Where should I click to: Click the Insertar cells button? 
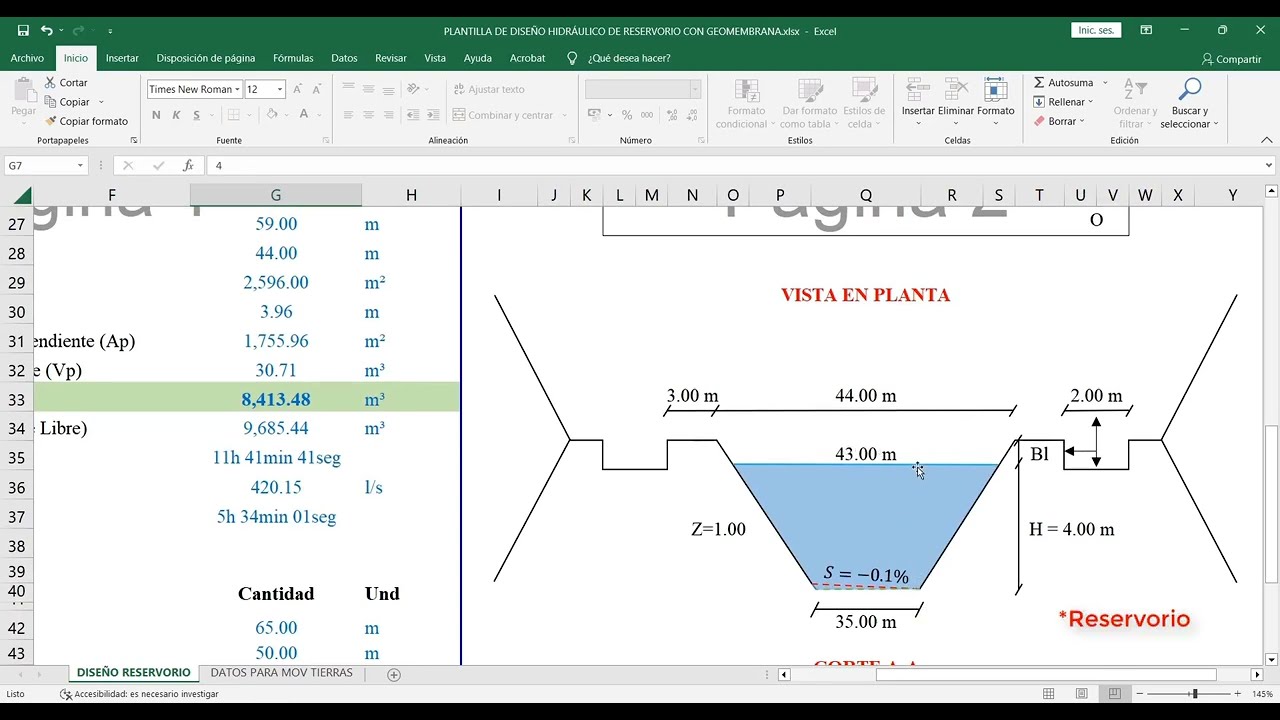pos(918,98)
